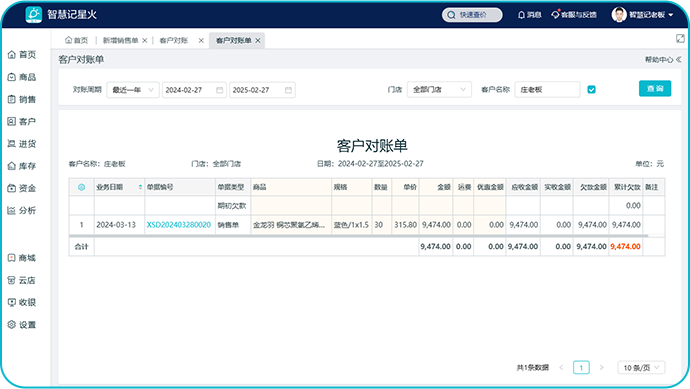The image size is (690, 389).
Task: Open the 商城 sidebar module
Action: 22,258
